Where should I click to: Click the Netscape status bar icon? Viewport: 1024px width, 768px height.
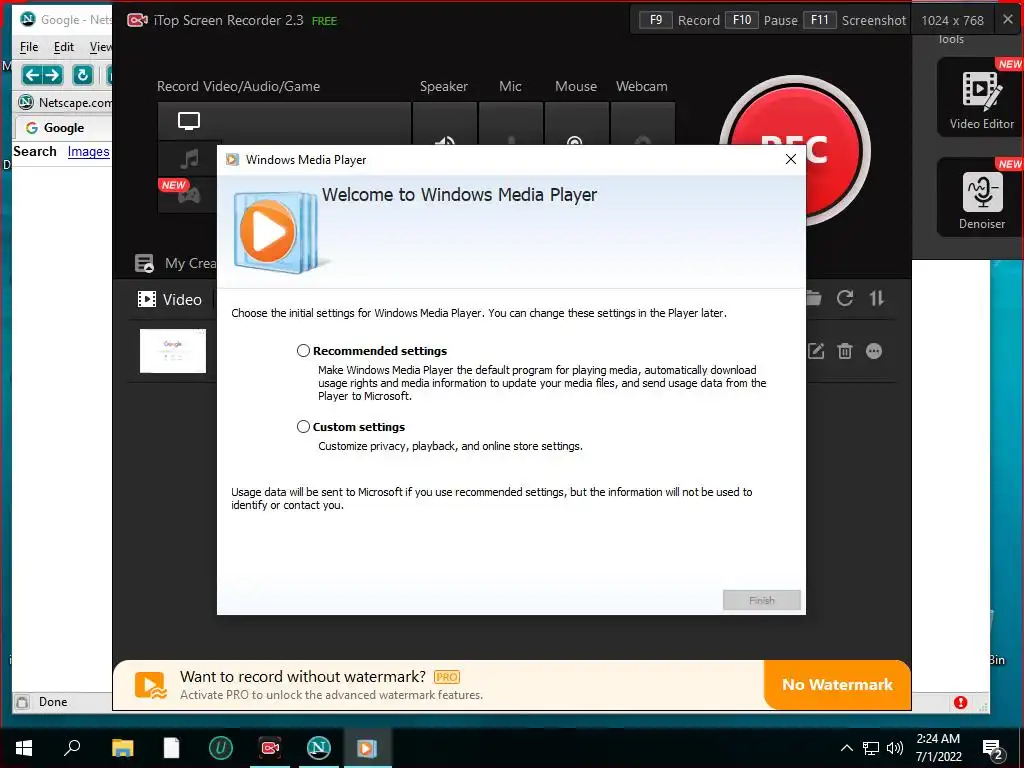[x=22, y=702]
